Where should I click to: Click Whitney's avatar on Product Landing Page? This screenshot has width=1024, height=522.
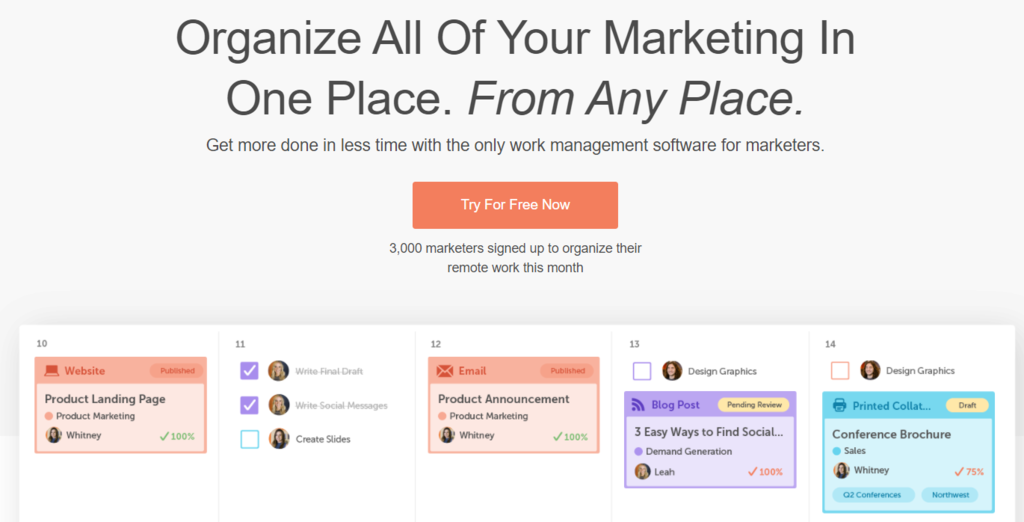[x=54, y=435]
